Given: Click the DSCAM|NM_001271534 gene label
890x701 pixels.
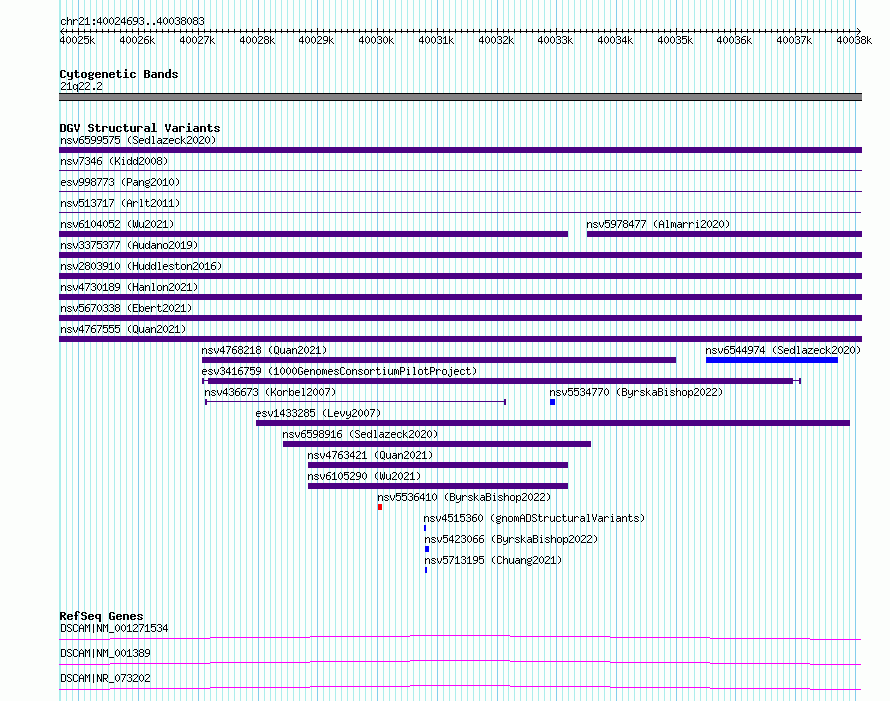Looking at the screenshot, I should [x=114, y=628].
